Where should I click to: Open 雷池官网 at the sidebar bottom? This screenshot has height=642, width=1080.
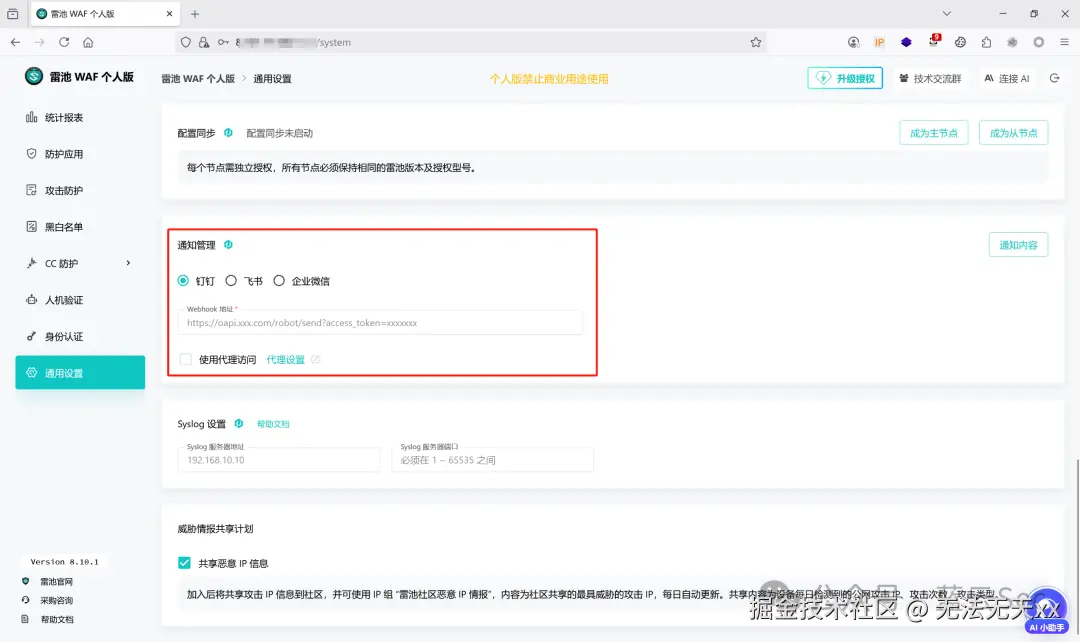coord(47,580)
